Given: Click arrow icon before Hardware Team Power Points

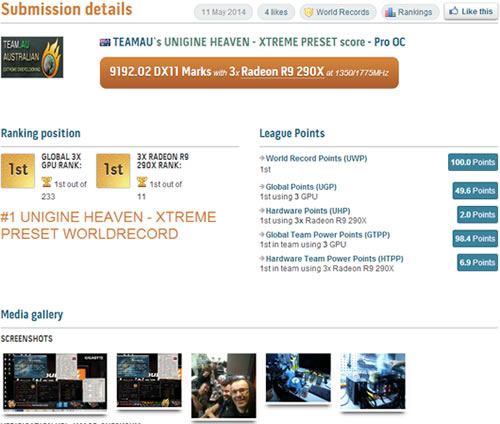Looking at the screenshot, I should point(262,259).
